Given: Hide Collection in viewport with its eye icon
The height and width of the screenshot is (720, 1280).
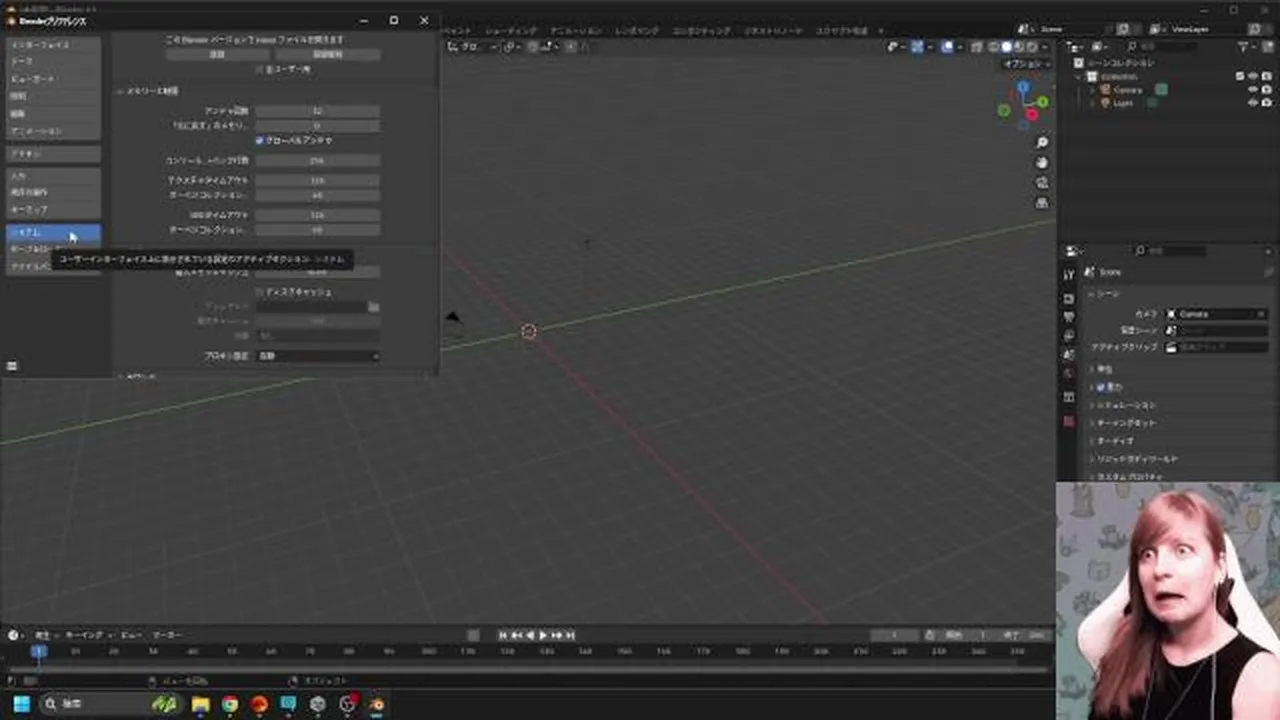Looking at the screenshot, I should coord(1253,76).
